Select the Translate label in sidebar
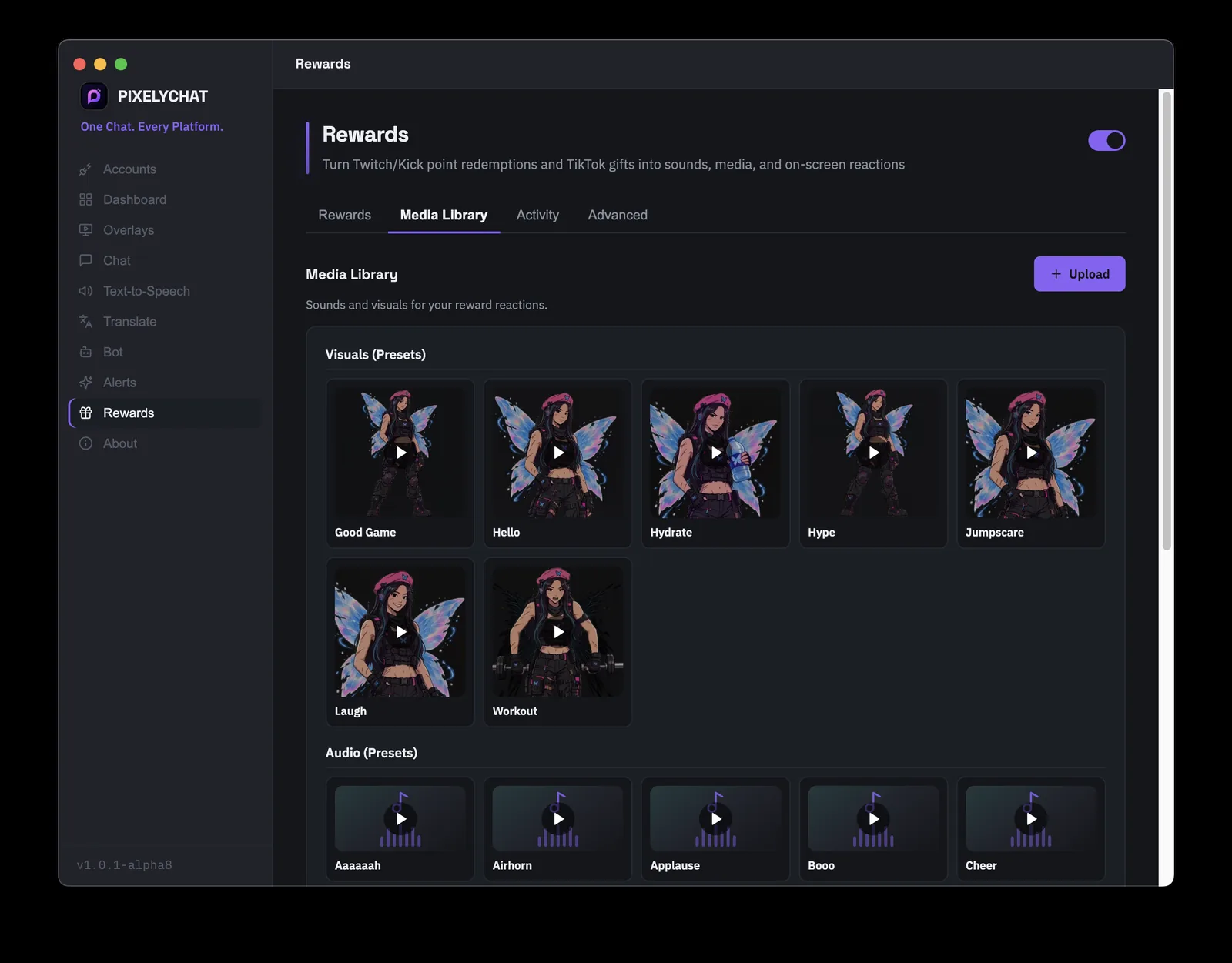Image resolution: width=1232 pixels, height=963 pixels. [130, 322]
